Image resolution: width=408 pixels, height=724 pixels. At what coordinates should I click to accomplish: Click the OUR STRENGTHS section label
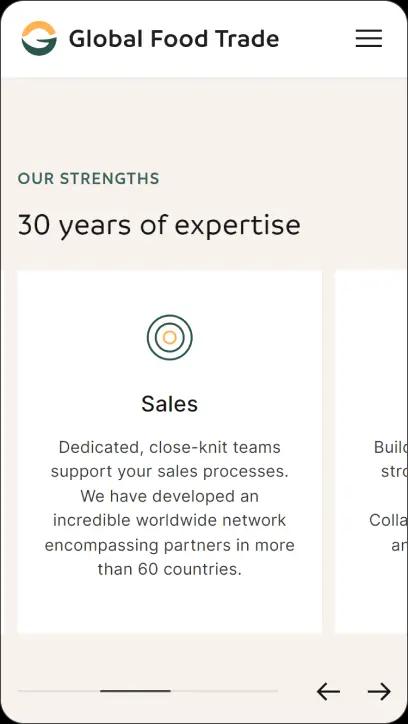[89, 179]
